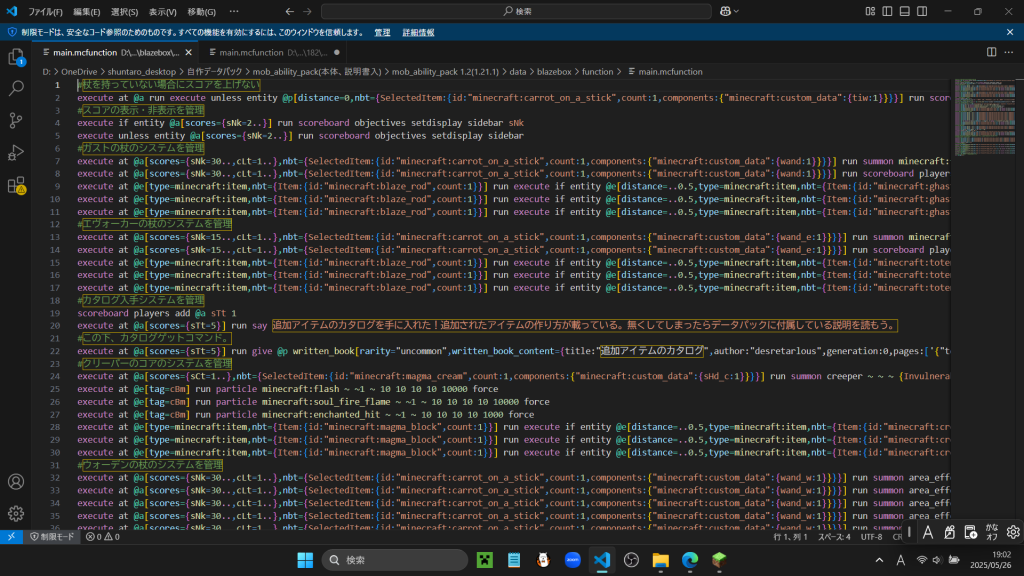Click the 自作データパック breadcrumb

214,72
